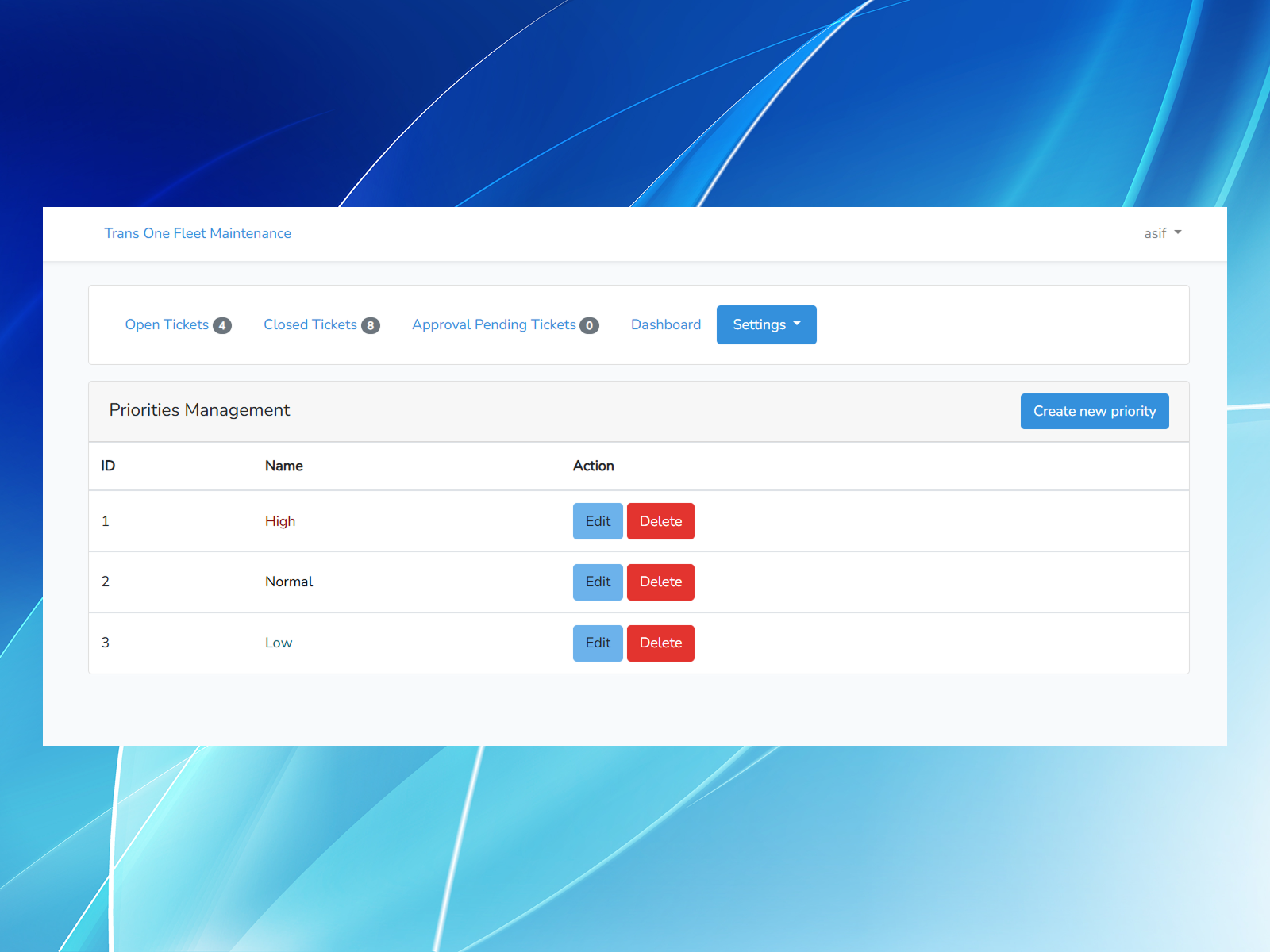Edit the Normal priority row
1270x952 pixels.
(598, 582)
